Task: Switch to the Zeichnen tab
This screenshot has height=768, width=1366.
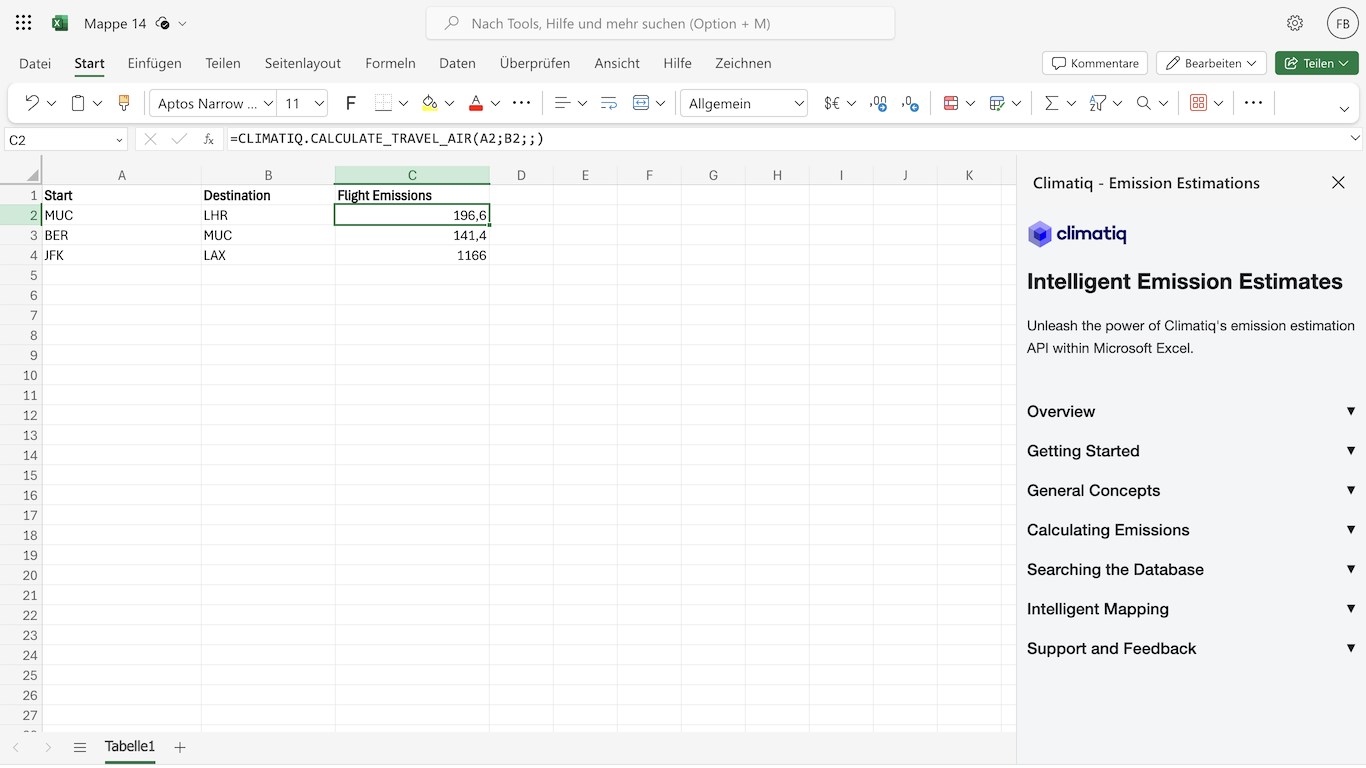Action: point(743,63)
